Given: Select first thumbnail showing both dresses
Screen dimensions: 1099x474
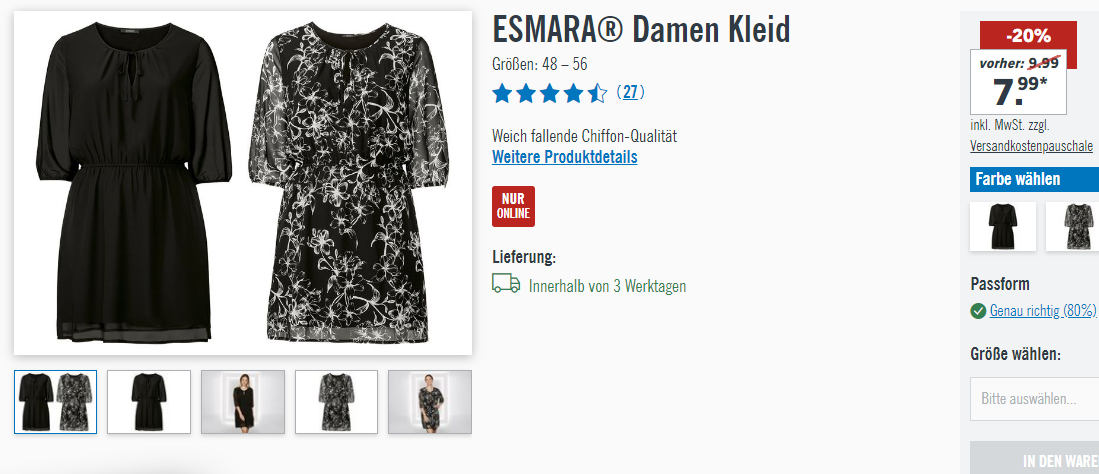Looking at the screenshot, I should [55, 402].
